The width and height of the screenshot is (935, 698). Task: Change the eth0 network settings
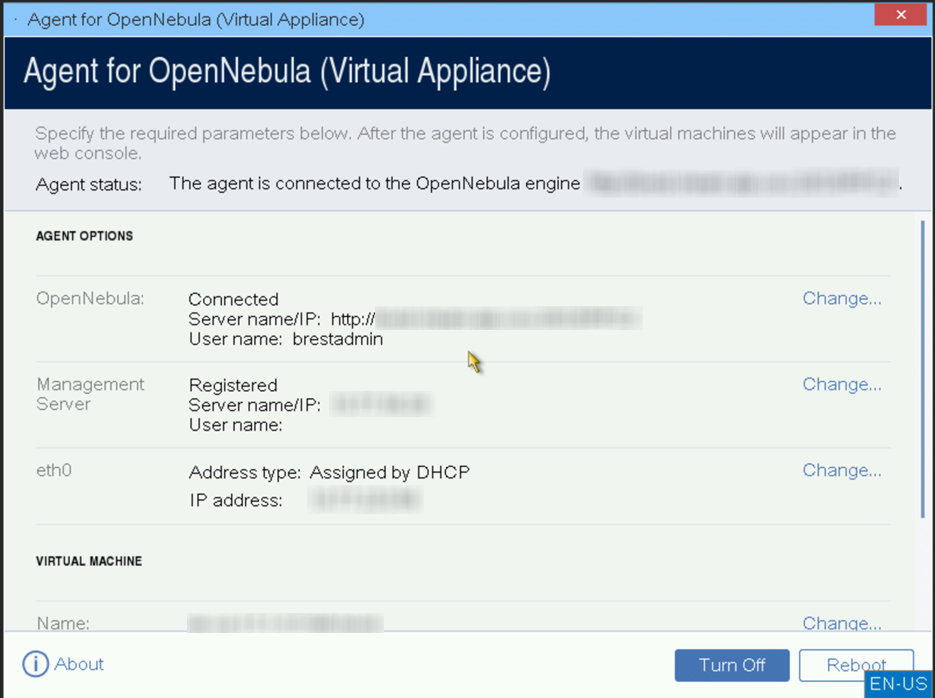pyautogui.click(x=841, y=470)
